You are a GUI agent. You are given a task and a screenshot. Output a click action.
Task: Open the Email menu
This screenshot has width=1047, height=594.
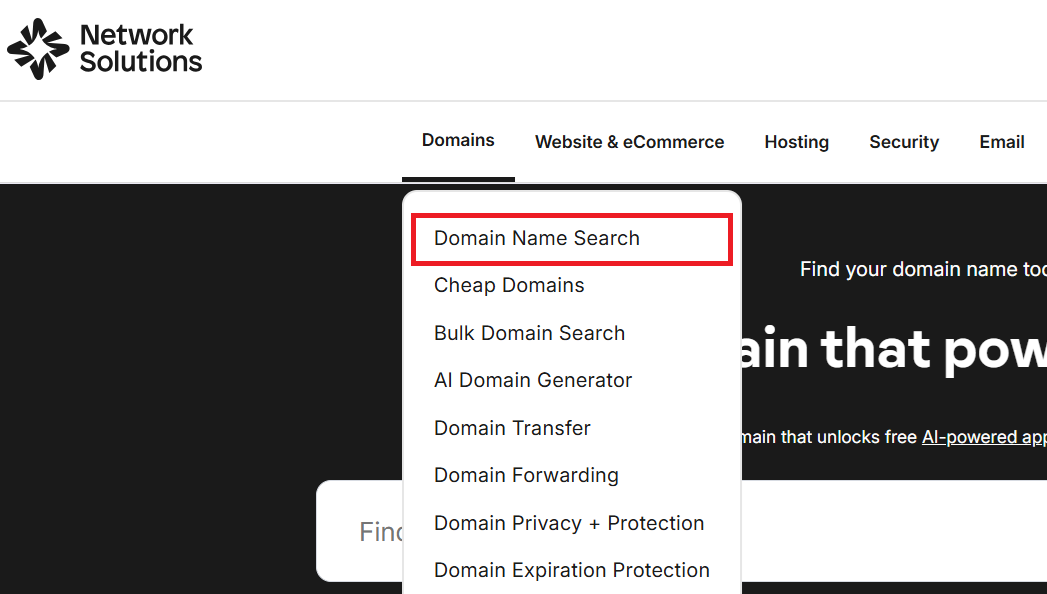pyautogui.click(x=1002, y=142)
